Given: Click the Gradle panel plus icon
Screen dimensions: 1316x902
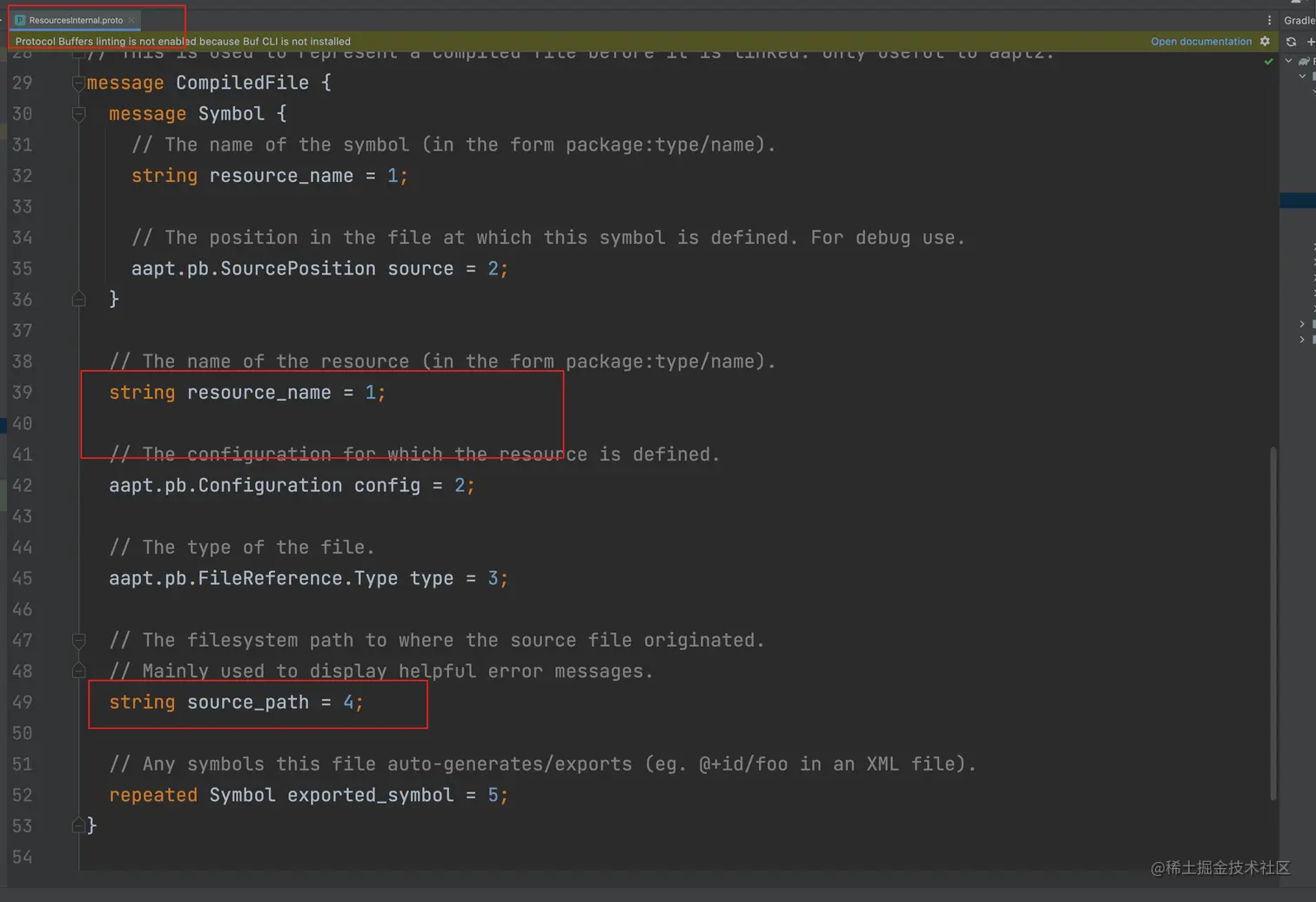Looking at the screenshot, I should point(1311,41).
